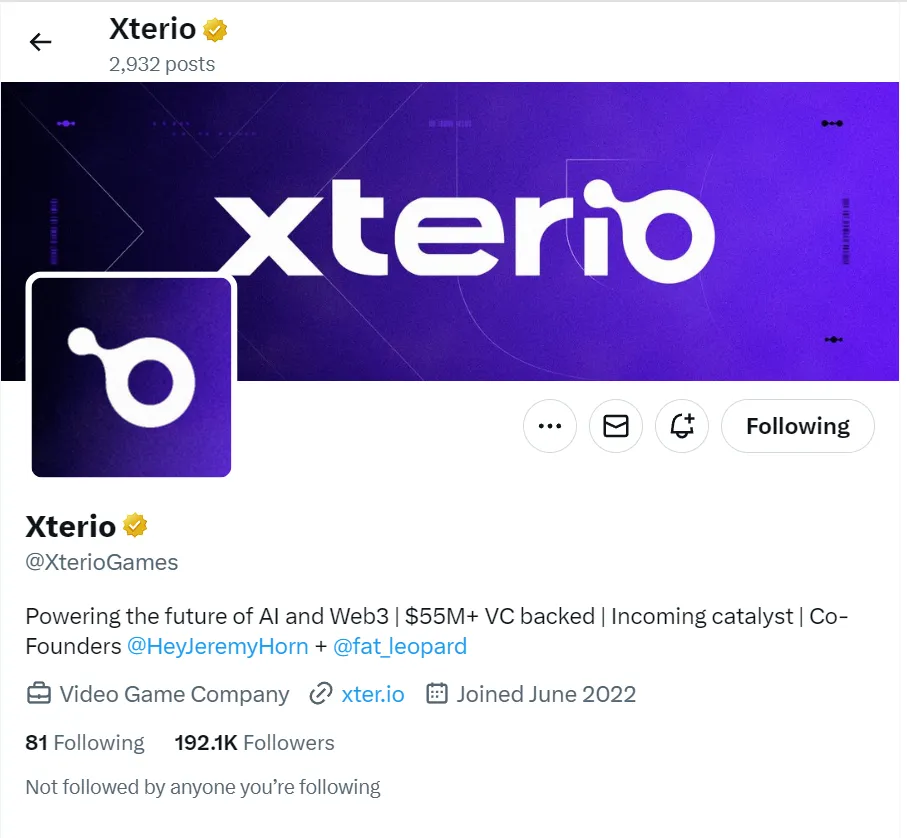Open the 192.1K Followers list
907x838 pixels.
[x=255, y=743]
